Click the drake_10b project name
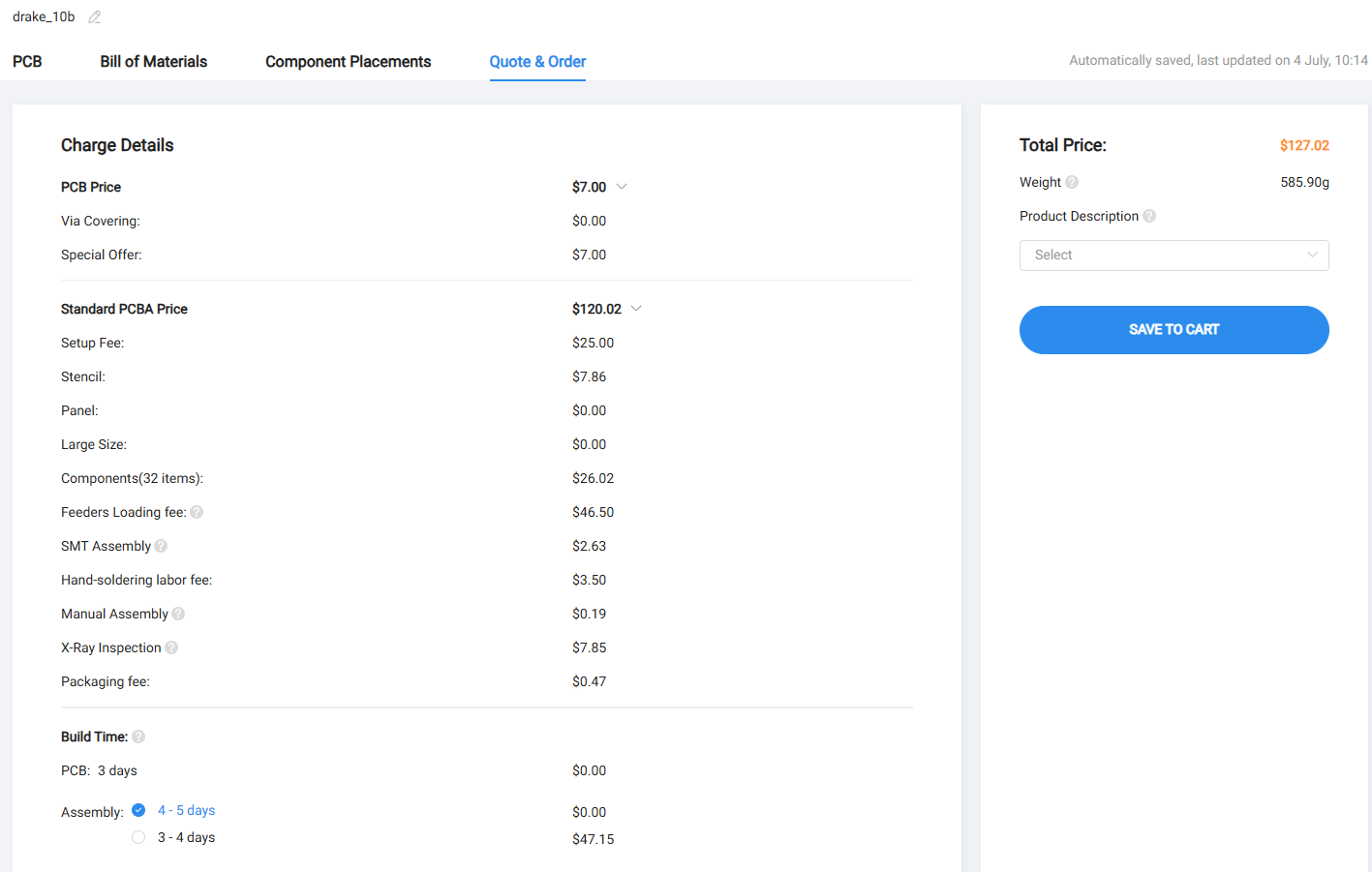The height and width of the screenshot is (872, 1372). tap(44, 17)
